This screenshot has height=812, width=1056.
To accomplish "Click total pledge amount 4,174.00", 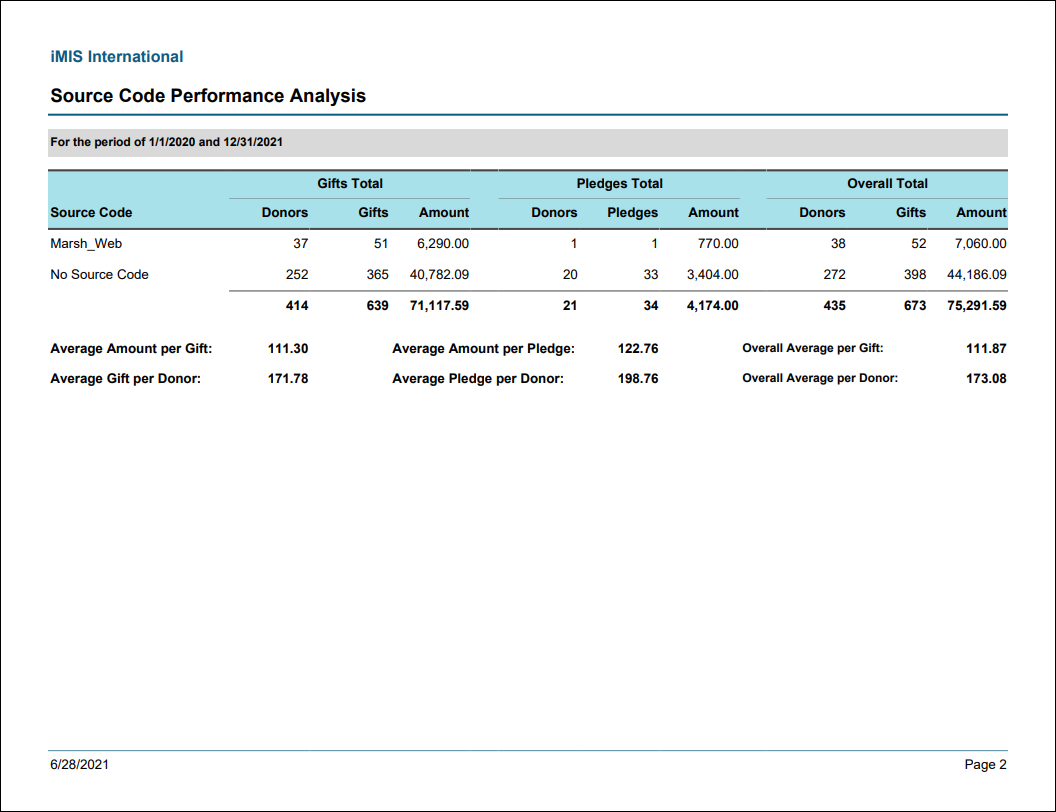I will pyautogui.click(x=713, y=306).
